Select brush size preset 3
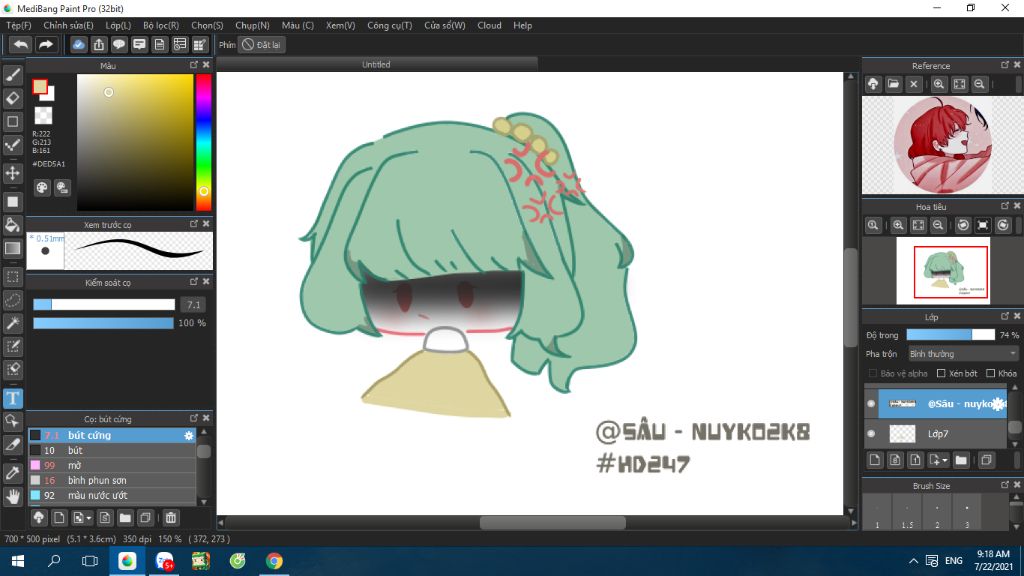 coord(967,512)
